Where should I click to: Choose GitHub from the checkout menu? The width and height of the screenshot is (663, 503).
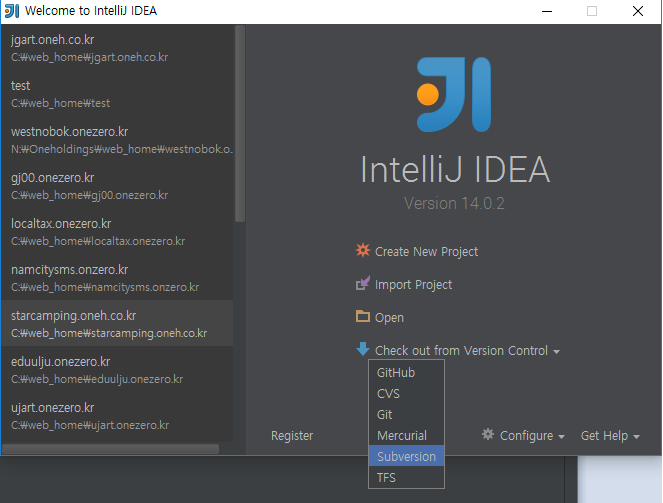406,372
